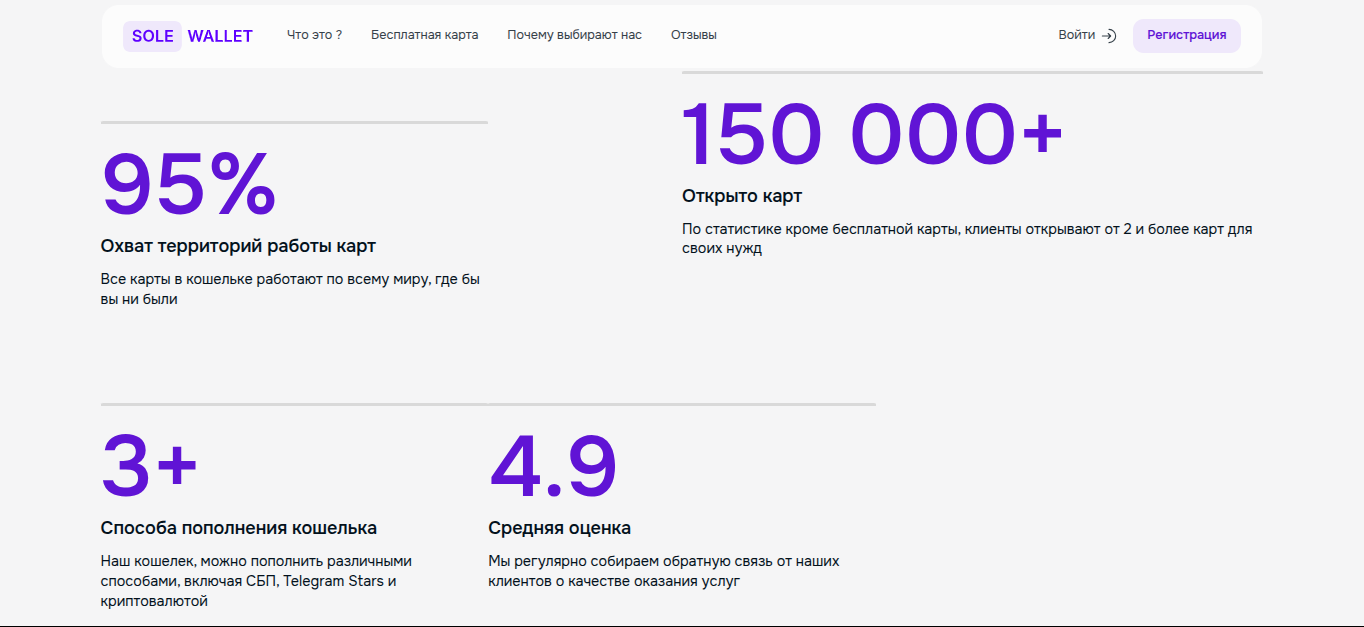Click the arrow icon next to Войти
Viewport: 1364px width, 627px height.
pyautogui.click(x=1108, y=35)
